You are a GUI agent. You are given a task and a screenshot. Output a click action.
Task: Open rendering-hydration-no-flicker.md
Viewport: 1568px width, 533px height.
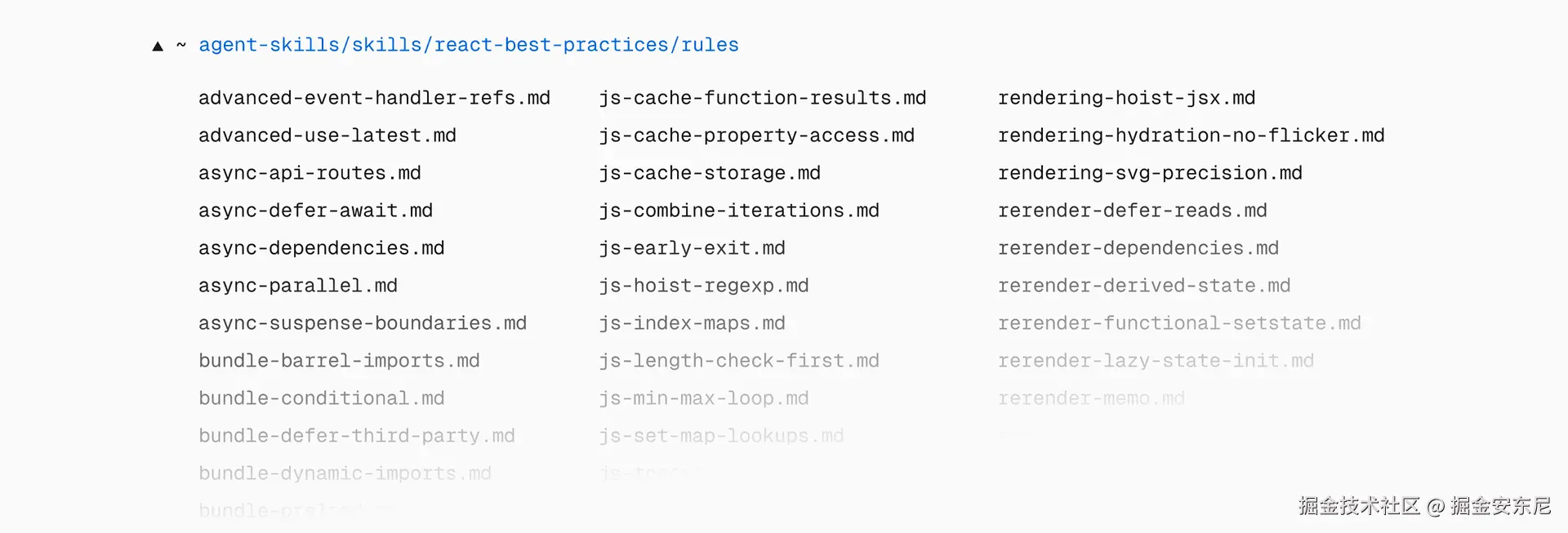[1191, 135]
